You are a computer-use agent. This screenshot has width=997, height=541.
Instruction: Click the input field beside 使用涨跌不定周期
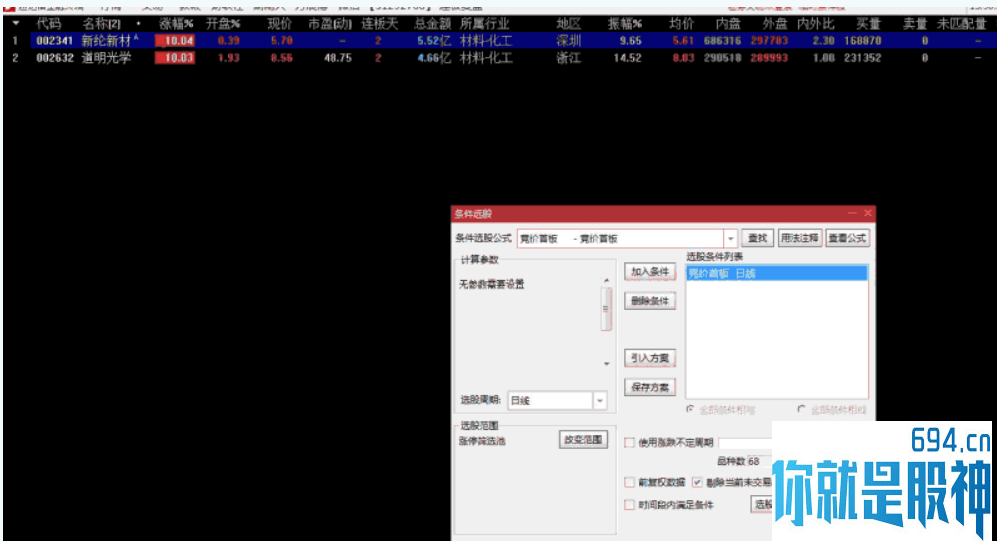tap(745, 442)
